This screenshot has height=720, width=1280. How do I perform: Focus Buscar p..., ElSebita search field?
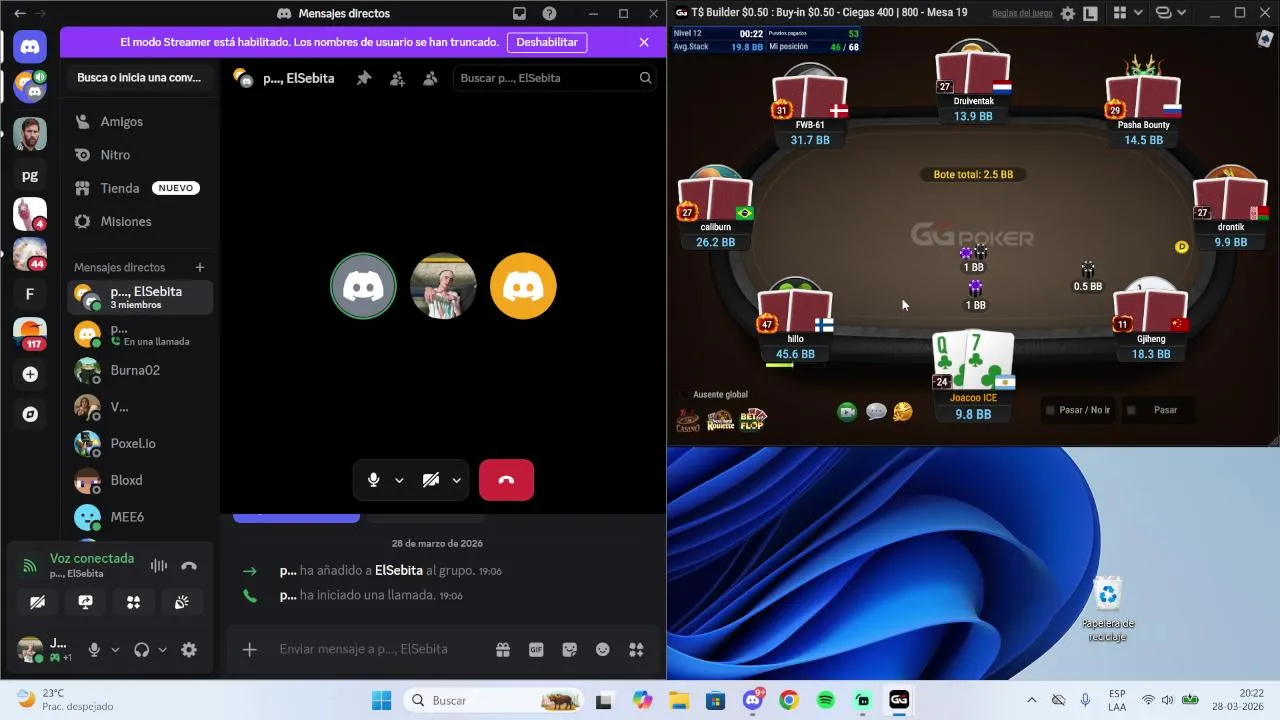tap(555, 78)
